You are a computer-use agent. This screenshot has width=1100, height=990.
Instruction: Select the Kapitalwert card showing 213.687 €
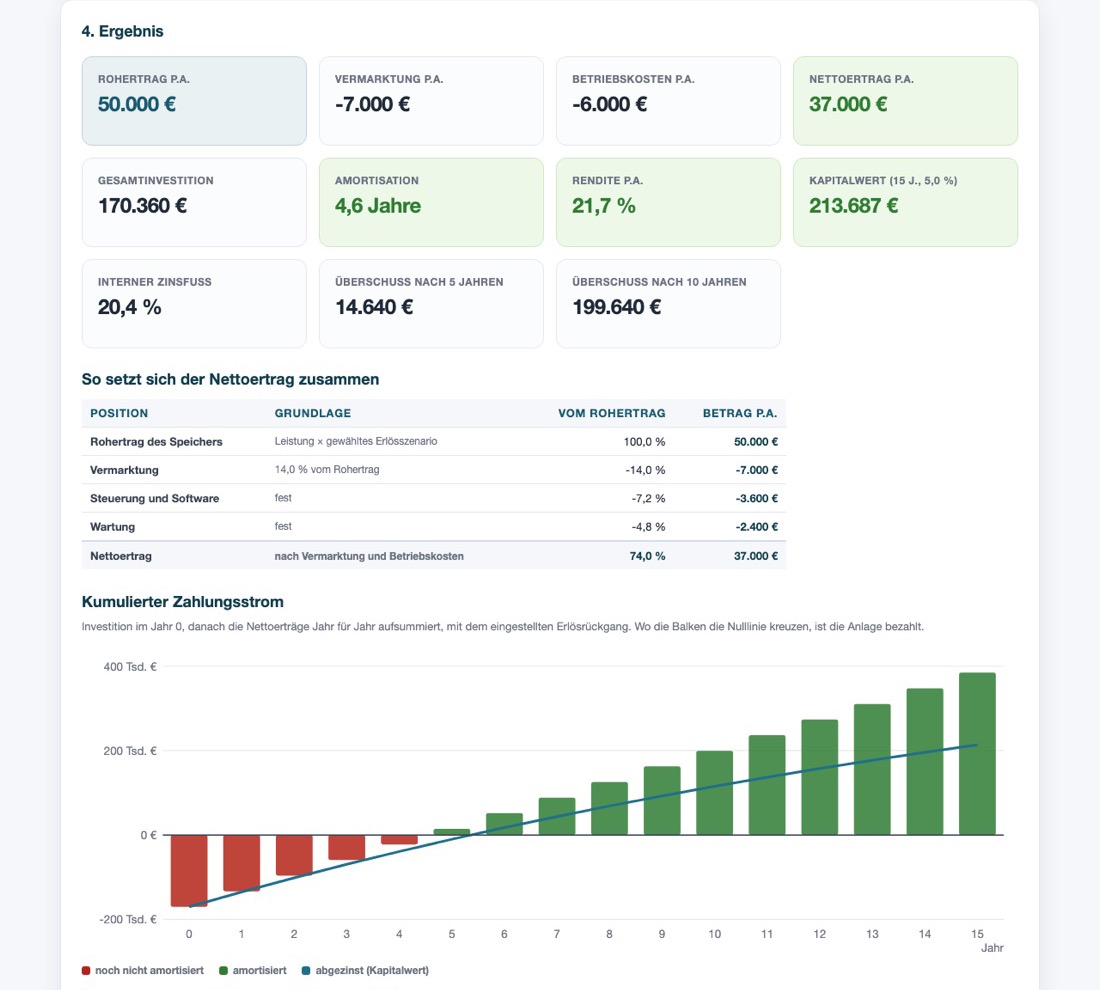click(x=906, y=202)
